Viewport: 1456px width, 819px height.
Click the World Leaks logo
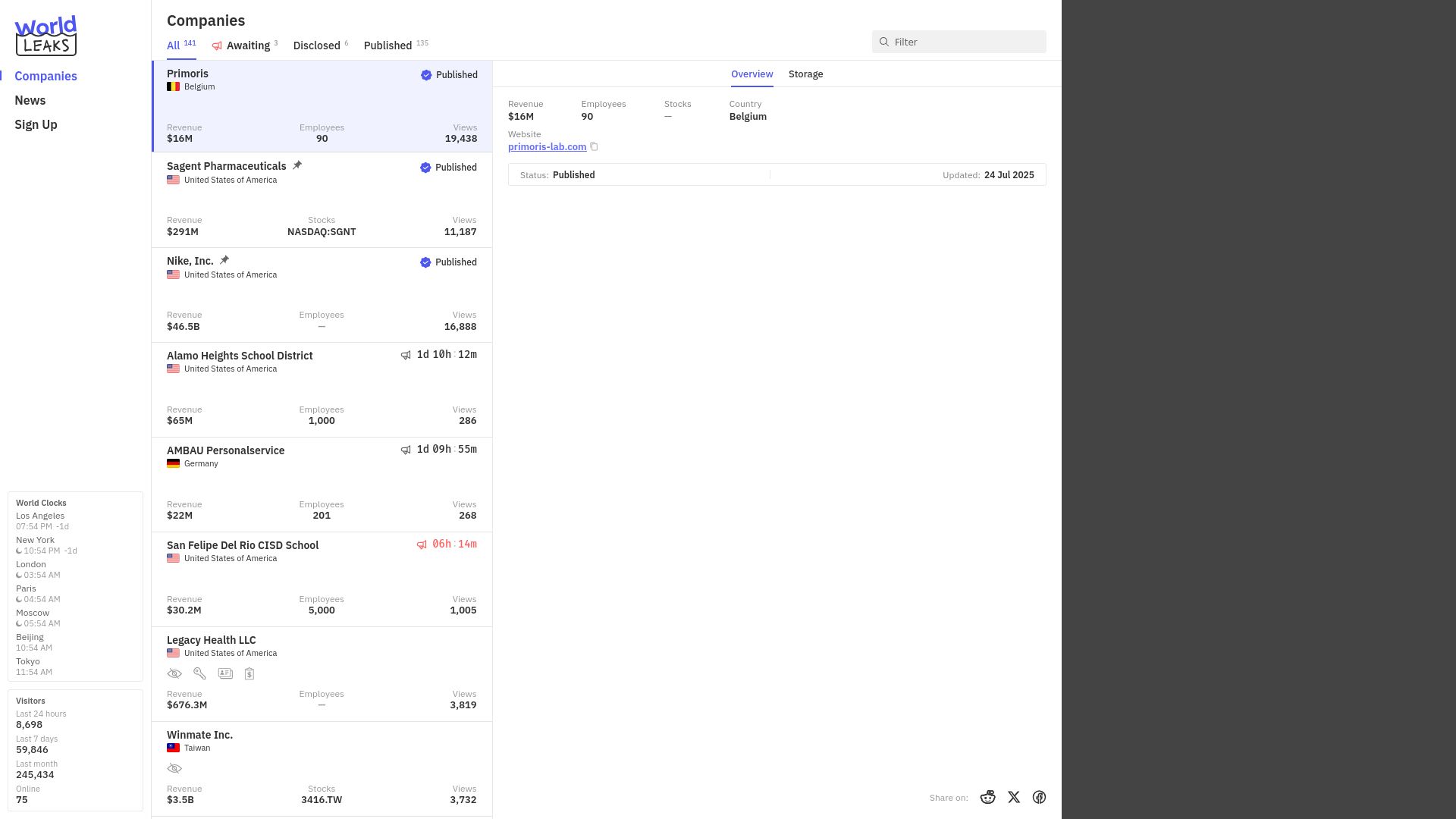coord(45,36)
